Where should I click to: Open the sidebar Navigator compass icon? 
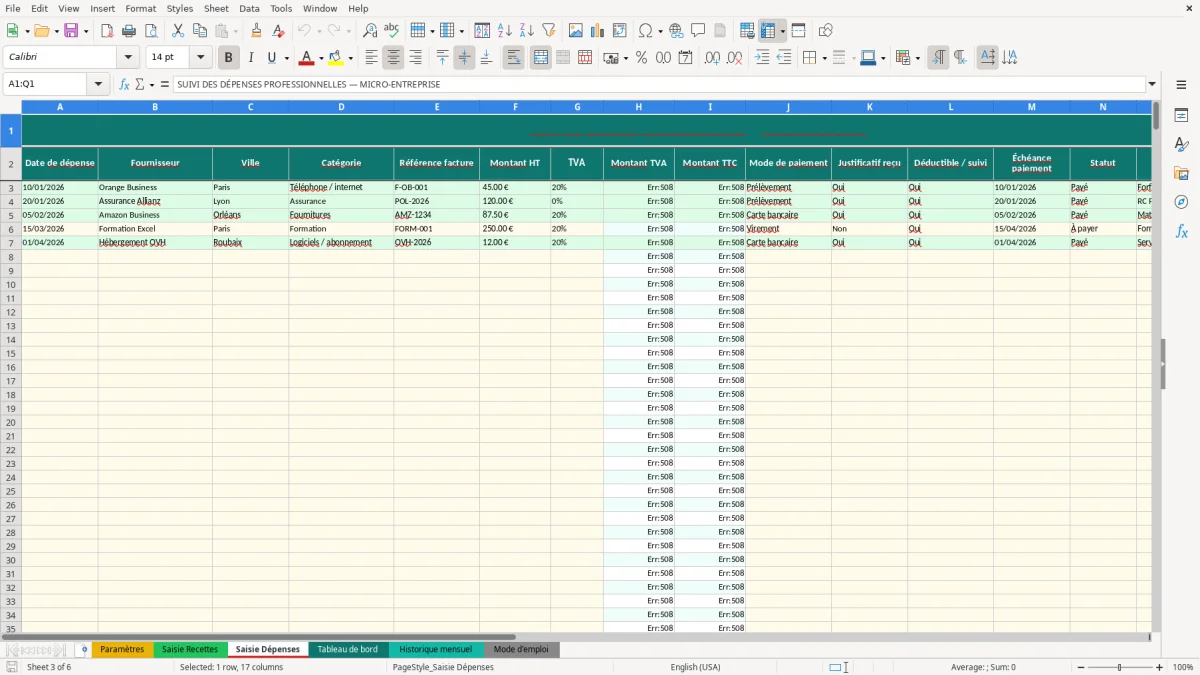coord(1181,202)
